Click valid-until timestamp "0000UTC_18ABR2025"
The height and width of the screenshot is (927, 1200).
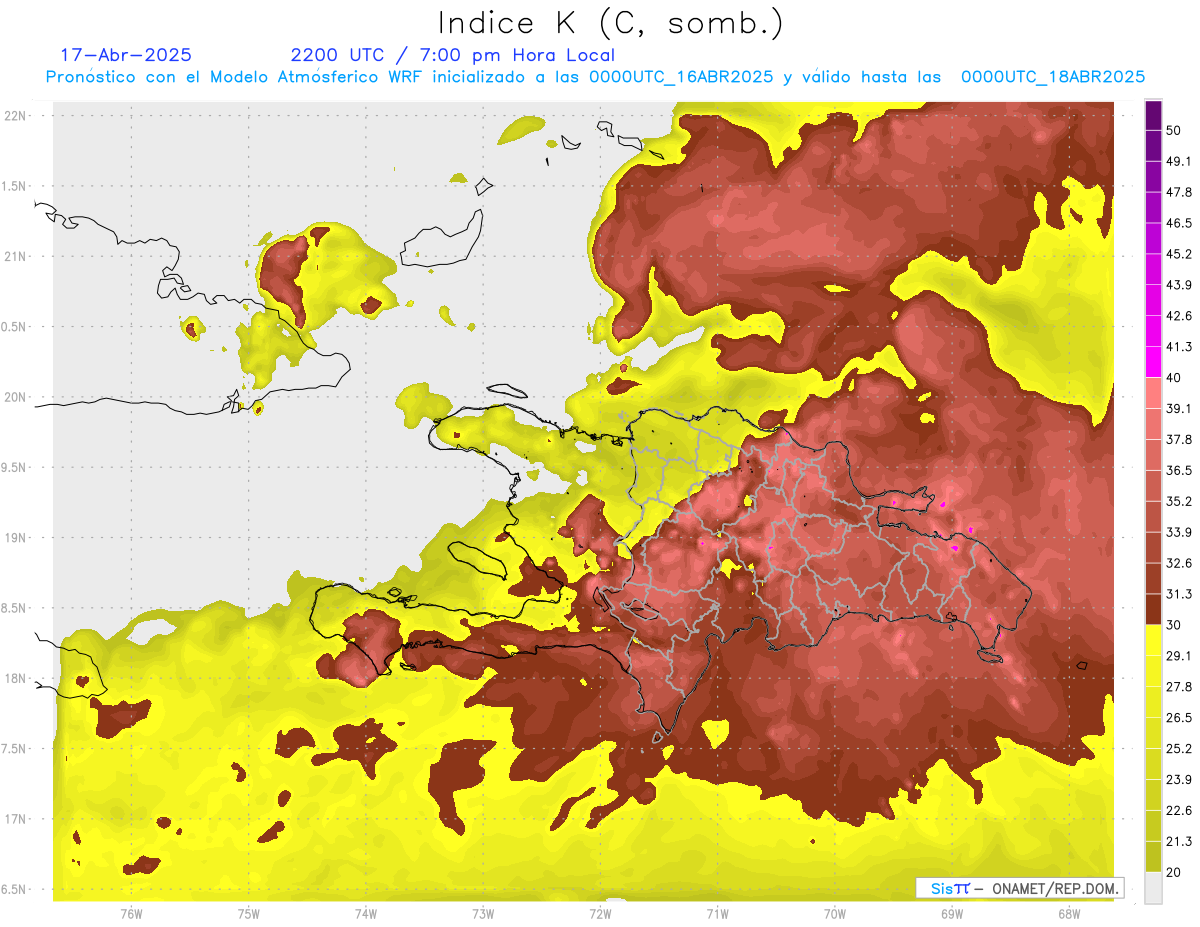click(1053, 77)
